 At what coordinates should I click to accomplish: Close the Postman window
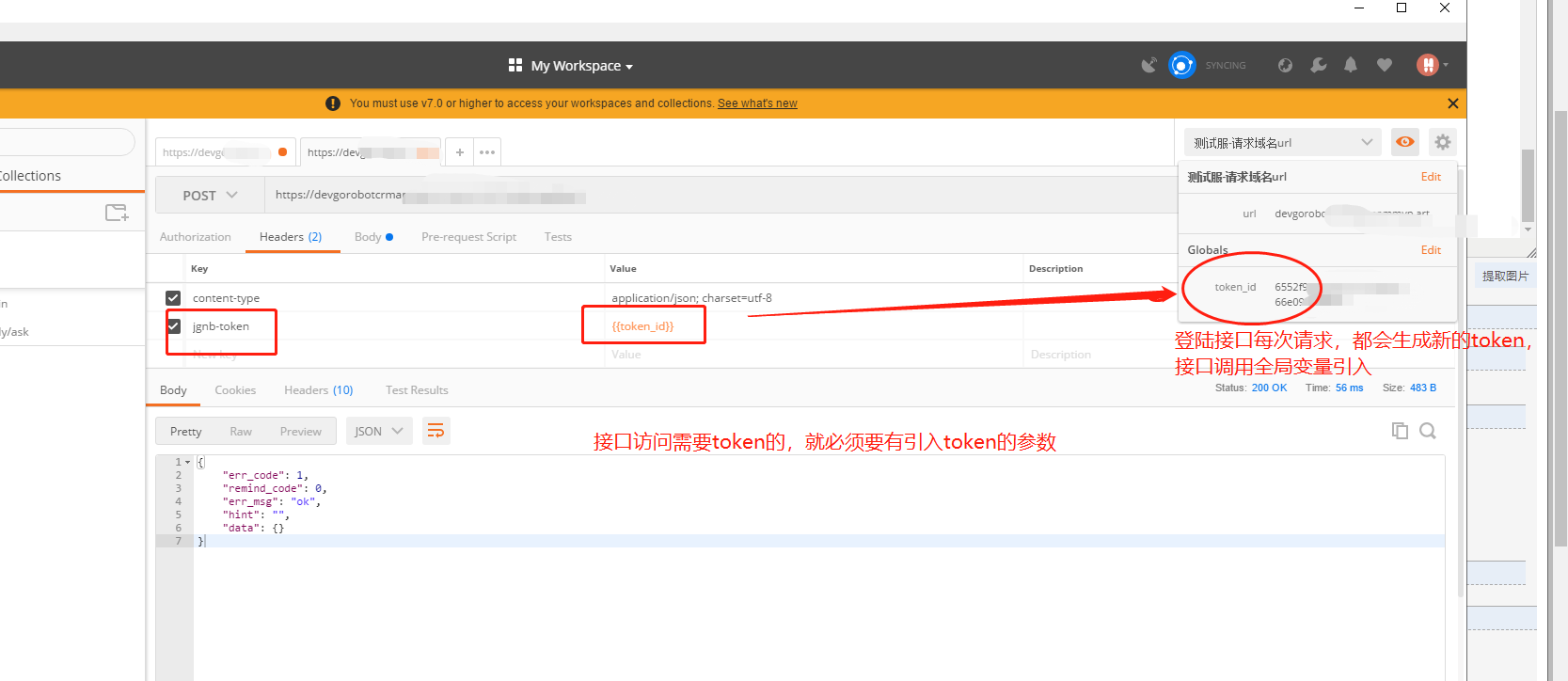[1445, 8]
